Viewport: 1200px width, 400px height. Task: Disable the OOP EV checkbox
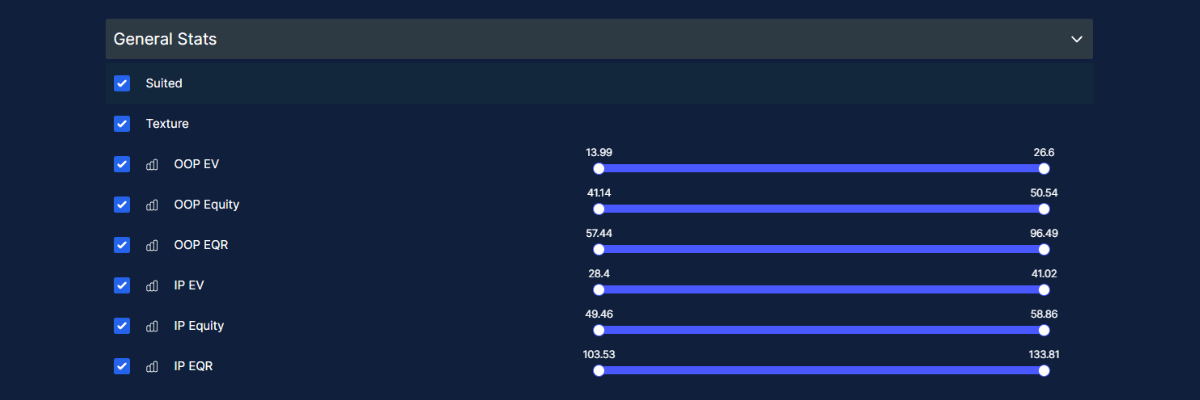tap(122, 164)
